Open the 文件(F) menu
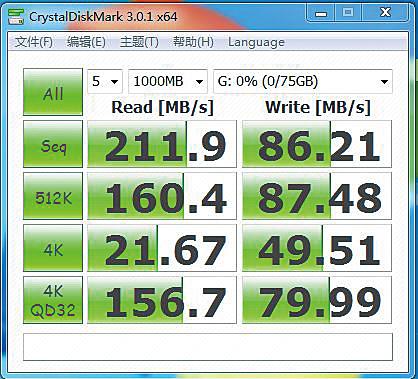Image resolution: width=418 pixels, height=379 pixels. click(34, 42)
